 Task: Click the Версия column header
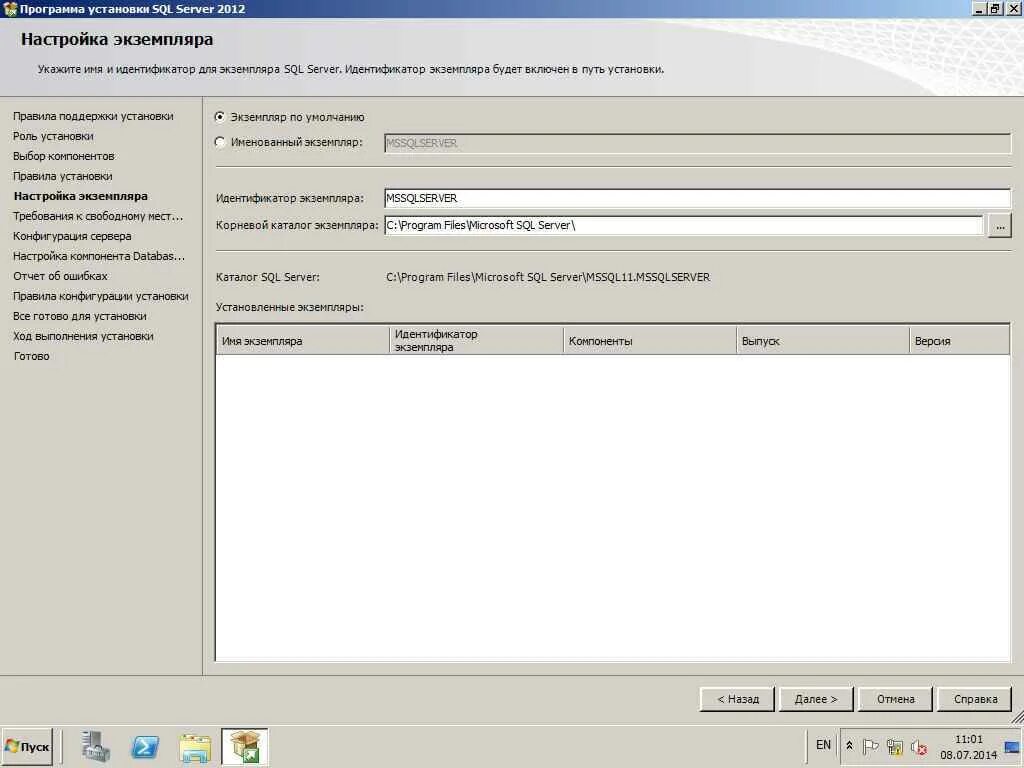tap(959, 341)
